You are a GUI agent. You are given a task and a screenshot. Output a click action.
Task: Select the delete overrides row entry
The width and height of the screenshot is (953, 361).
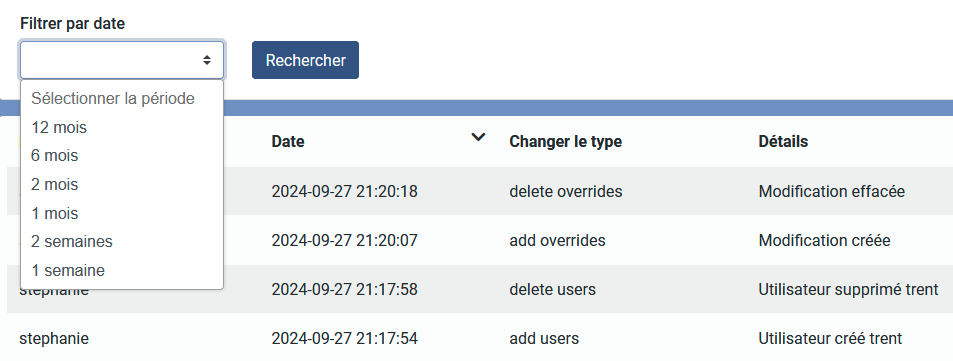566,191
